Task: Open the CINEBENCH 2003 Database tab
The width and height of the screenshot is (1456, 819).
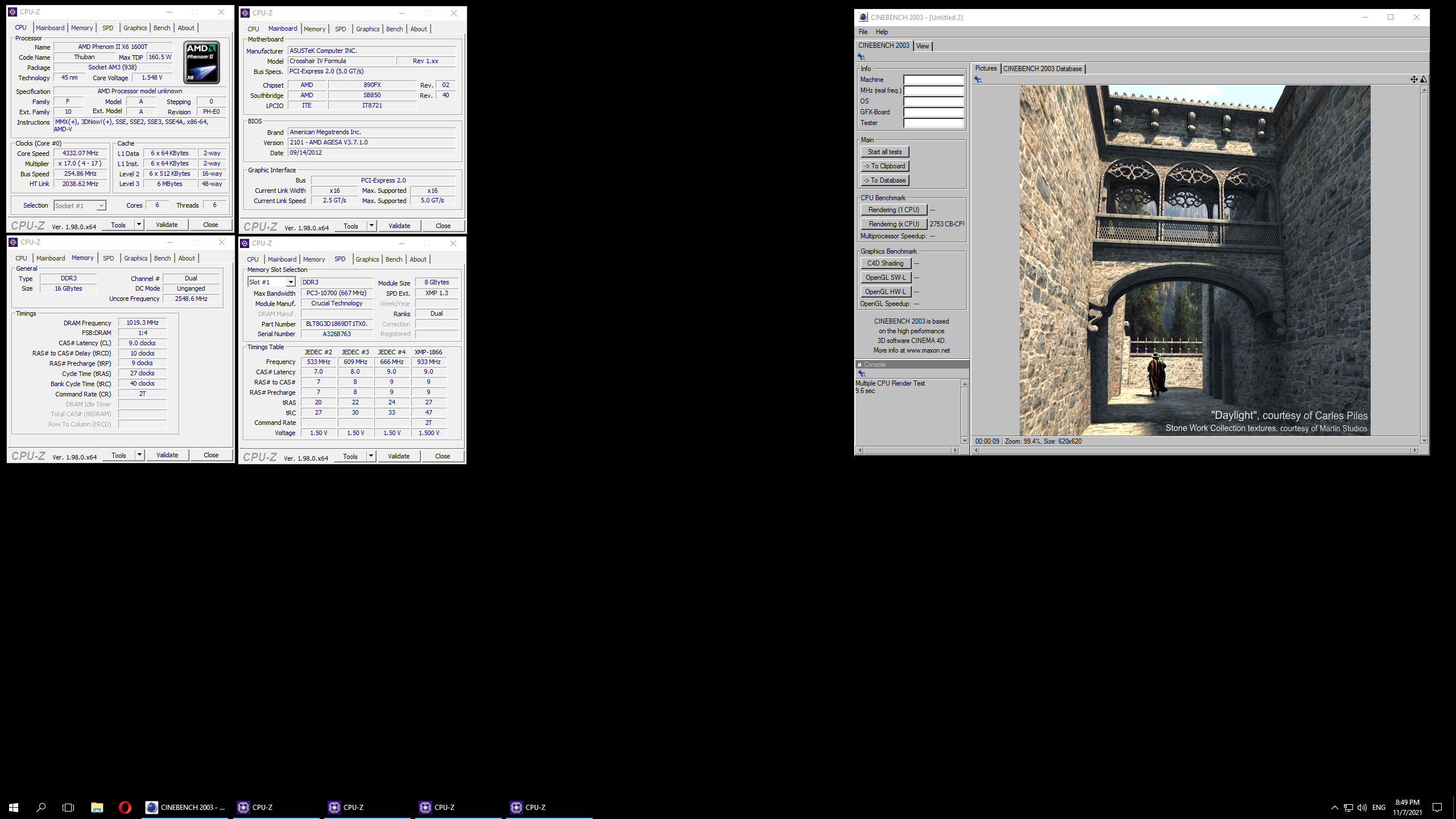Action: (1043, 69)
